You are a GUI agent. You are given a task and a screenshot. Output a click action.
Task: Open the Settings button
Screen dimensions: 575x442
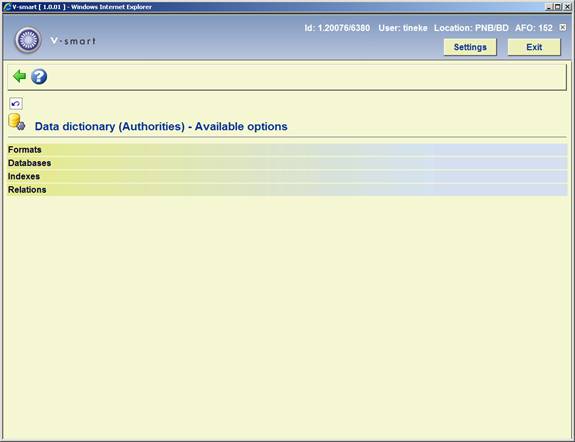(470, 47)
